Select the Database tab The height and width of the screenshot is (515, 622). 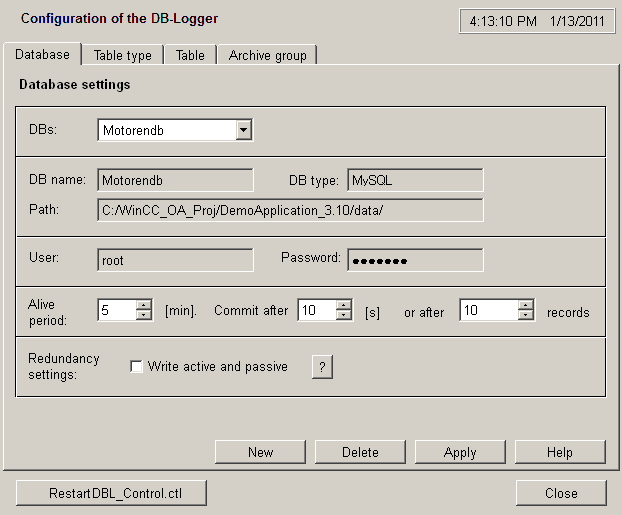point(43,55)
